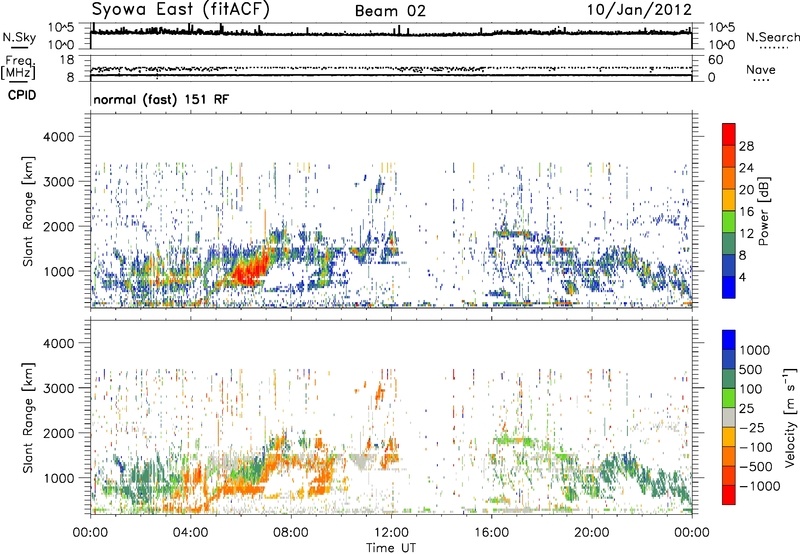Click the '28' Power colorbar tick label
The image size is (800, 554).
point(746,146)
